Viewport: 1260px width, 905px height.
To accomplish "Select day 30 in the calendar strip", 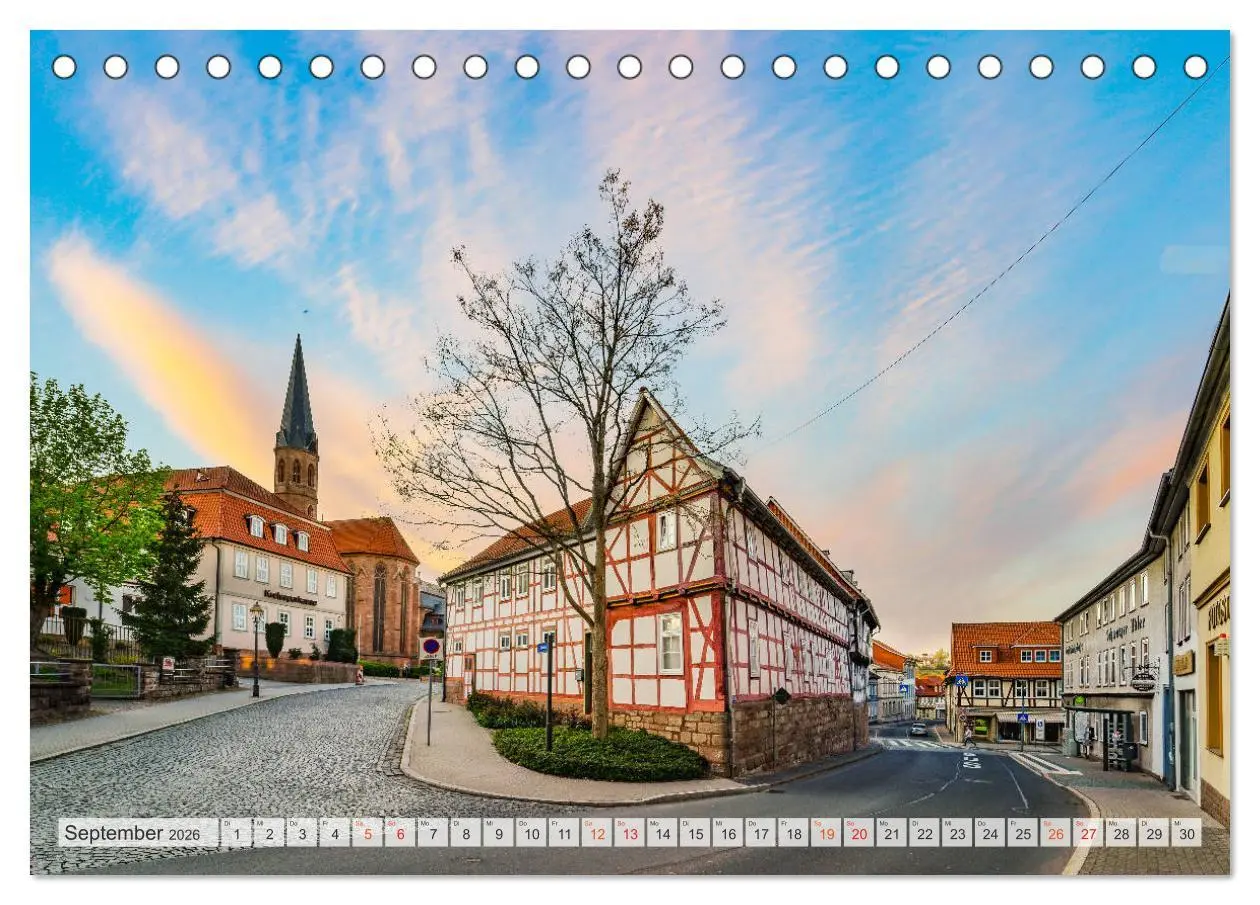I will 1185,833.
